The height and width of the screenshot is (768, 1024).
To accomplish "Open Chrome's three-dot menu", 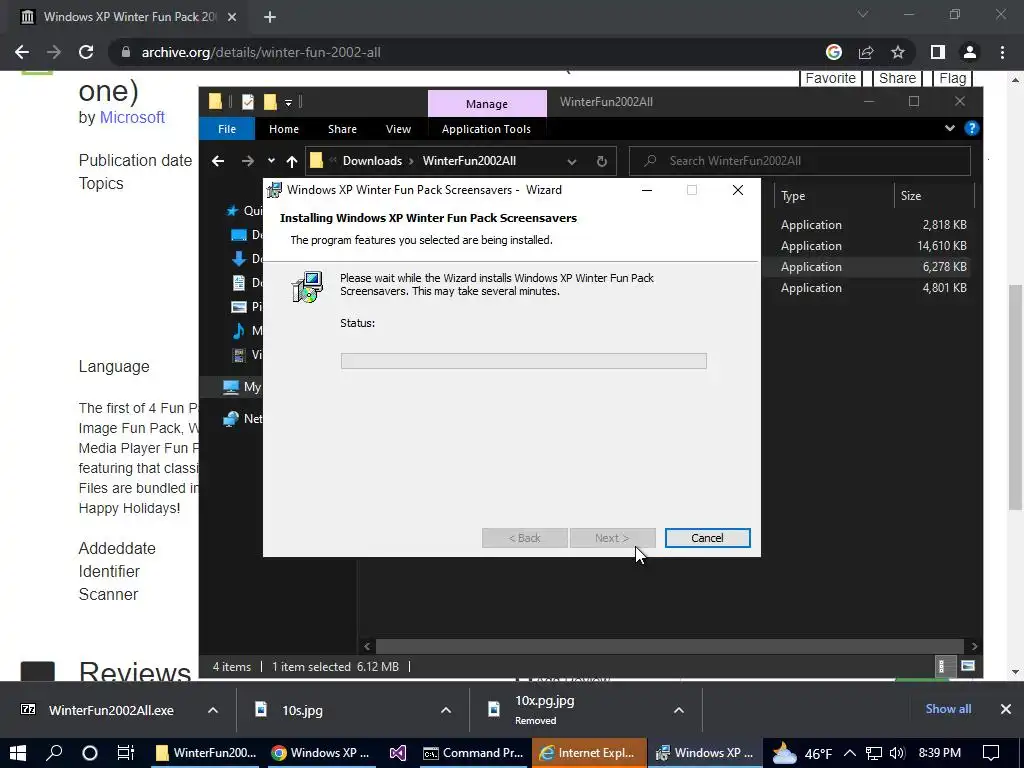I will click(1002, 52).
